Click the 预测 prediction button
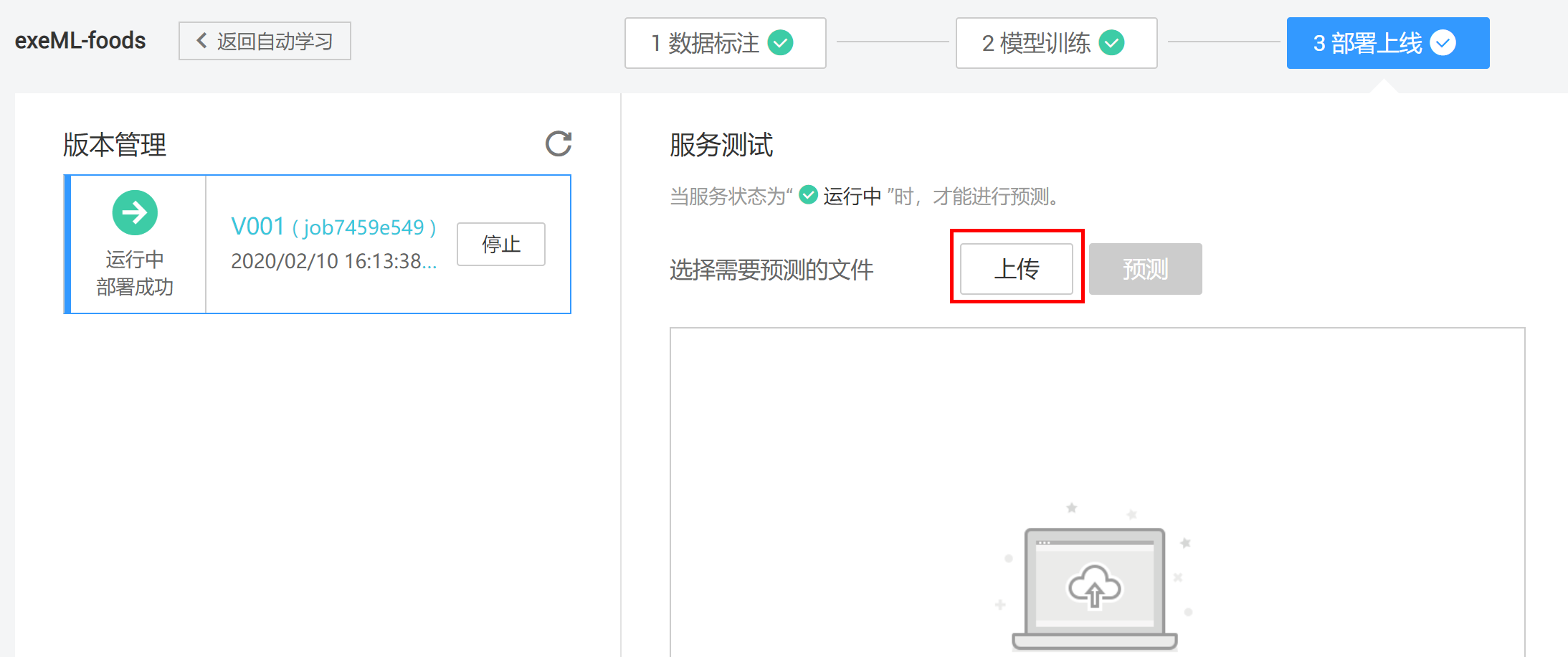 pyautogui.click(x=1145, y=269)
